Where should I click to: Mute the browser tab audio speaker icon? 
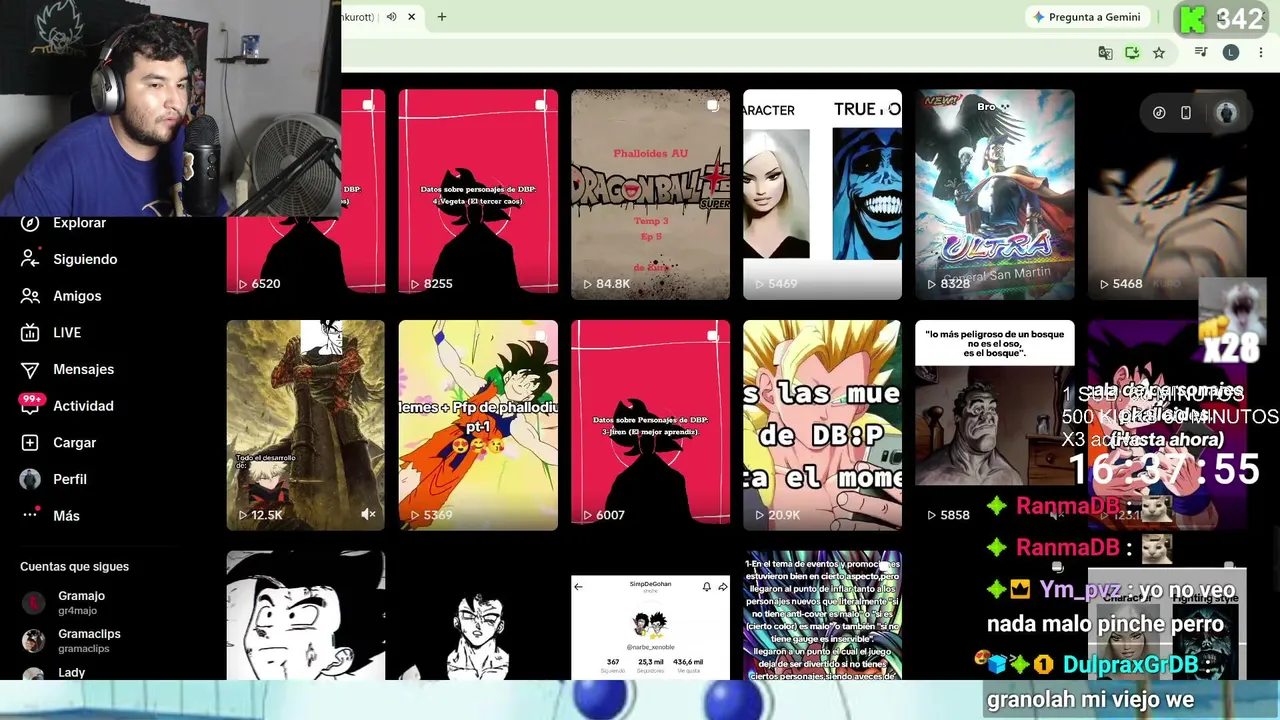[392, 17]
